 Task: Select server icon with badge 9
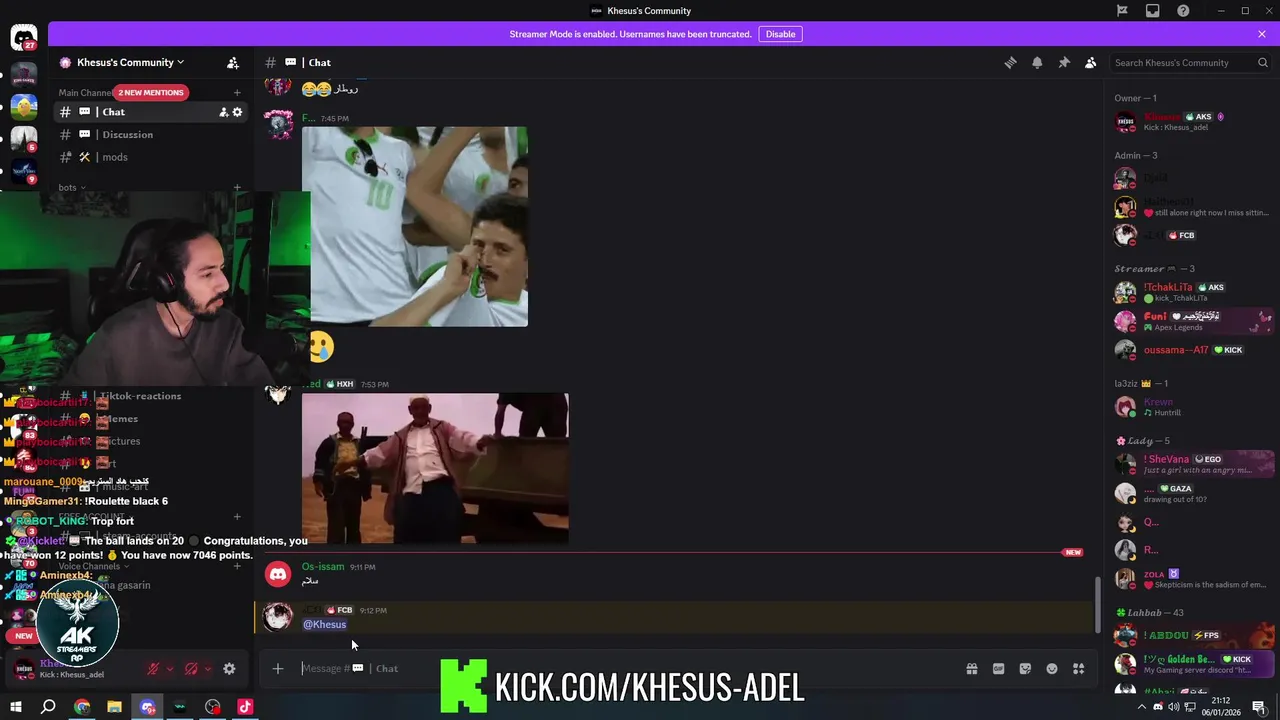click(23, 170)
